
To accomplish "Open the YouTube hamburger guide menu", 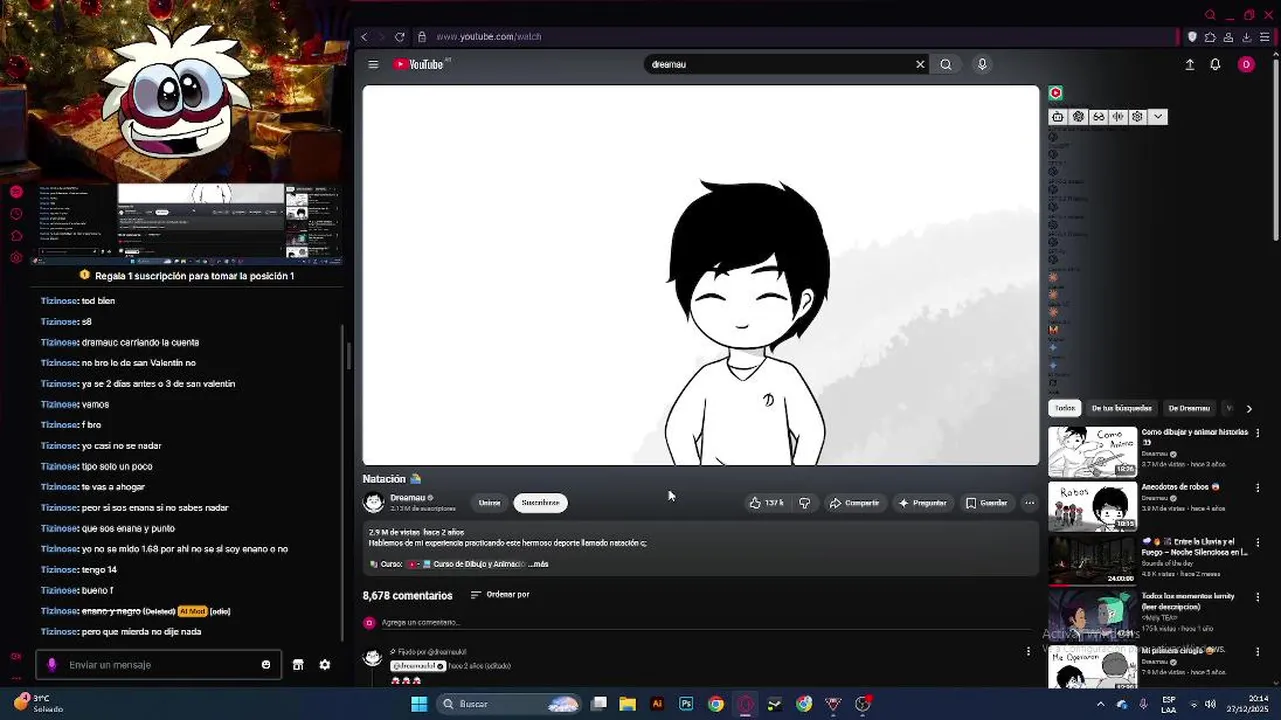I will click(x=373, y=64).
